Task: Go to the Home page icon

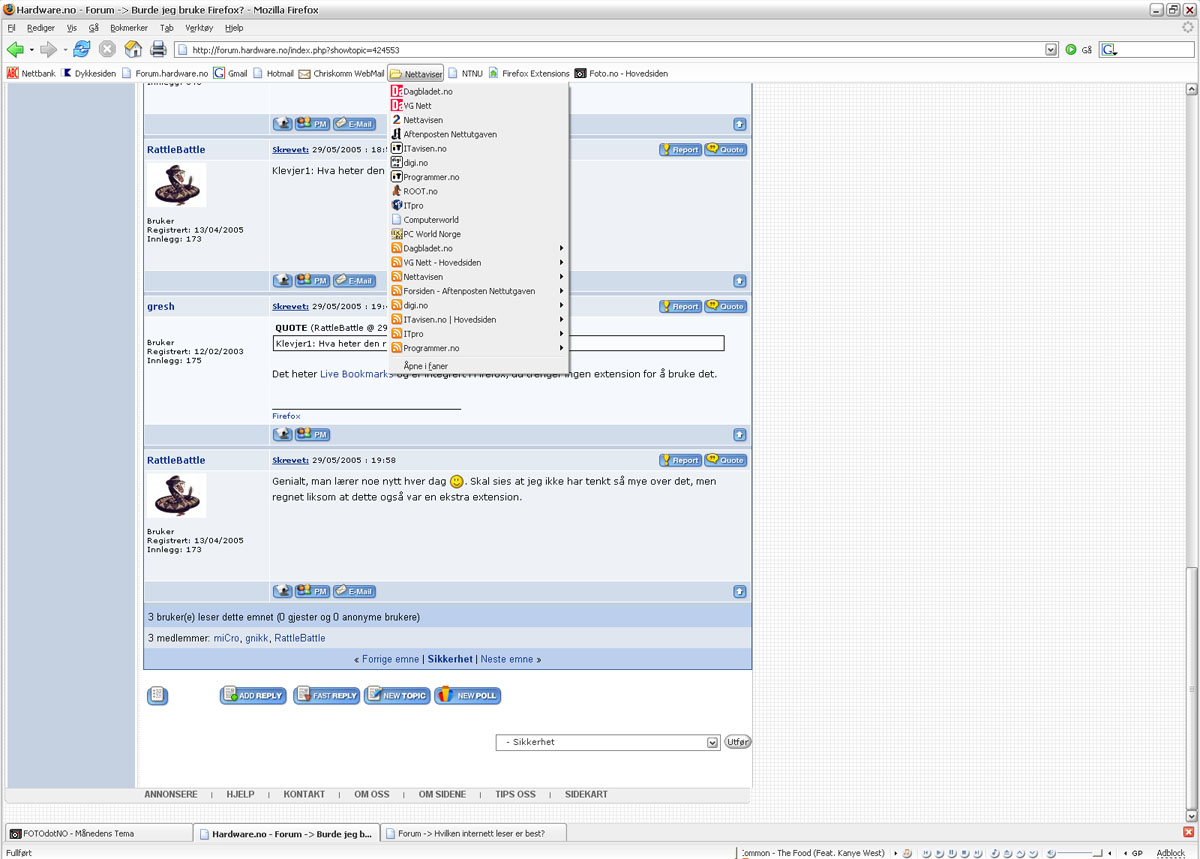Action: pos(133,49)
